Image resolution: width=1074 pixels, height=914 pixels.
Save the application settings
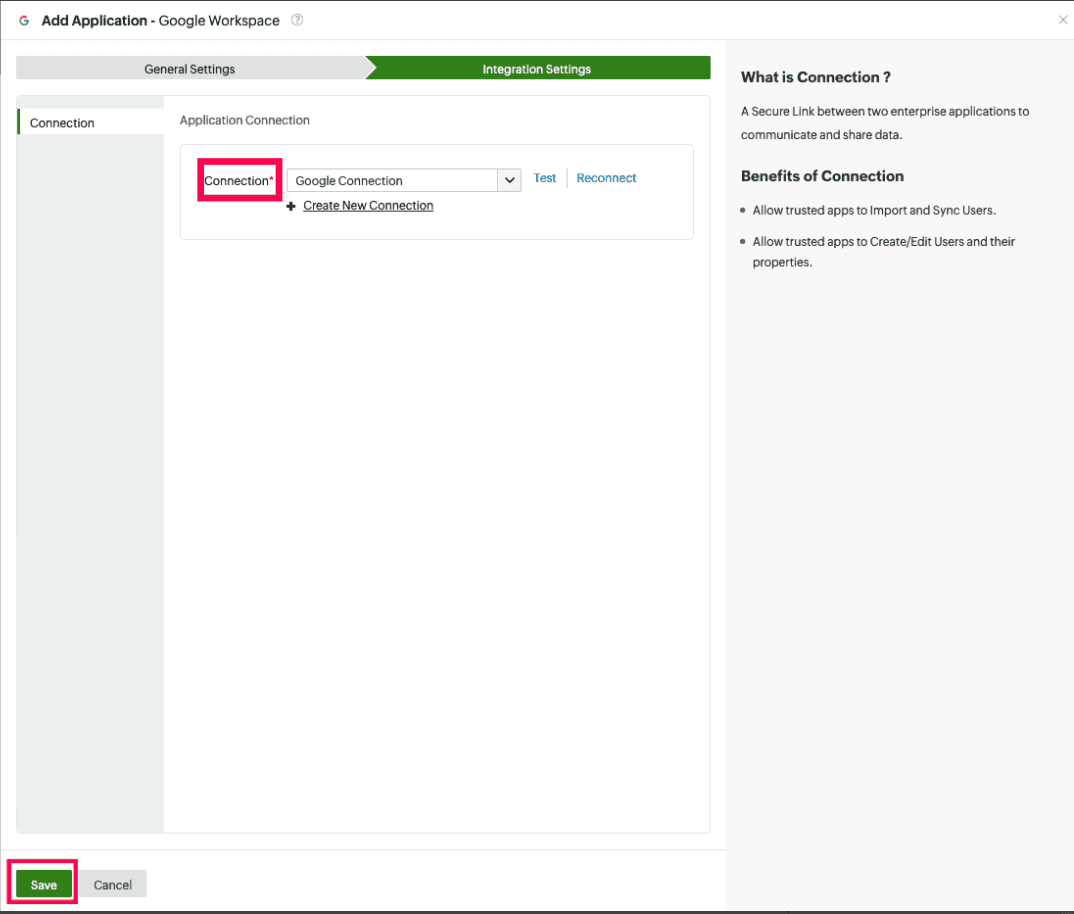coord(44,885)
